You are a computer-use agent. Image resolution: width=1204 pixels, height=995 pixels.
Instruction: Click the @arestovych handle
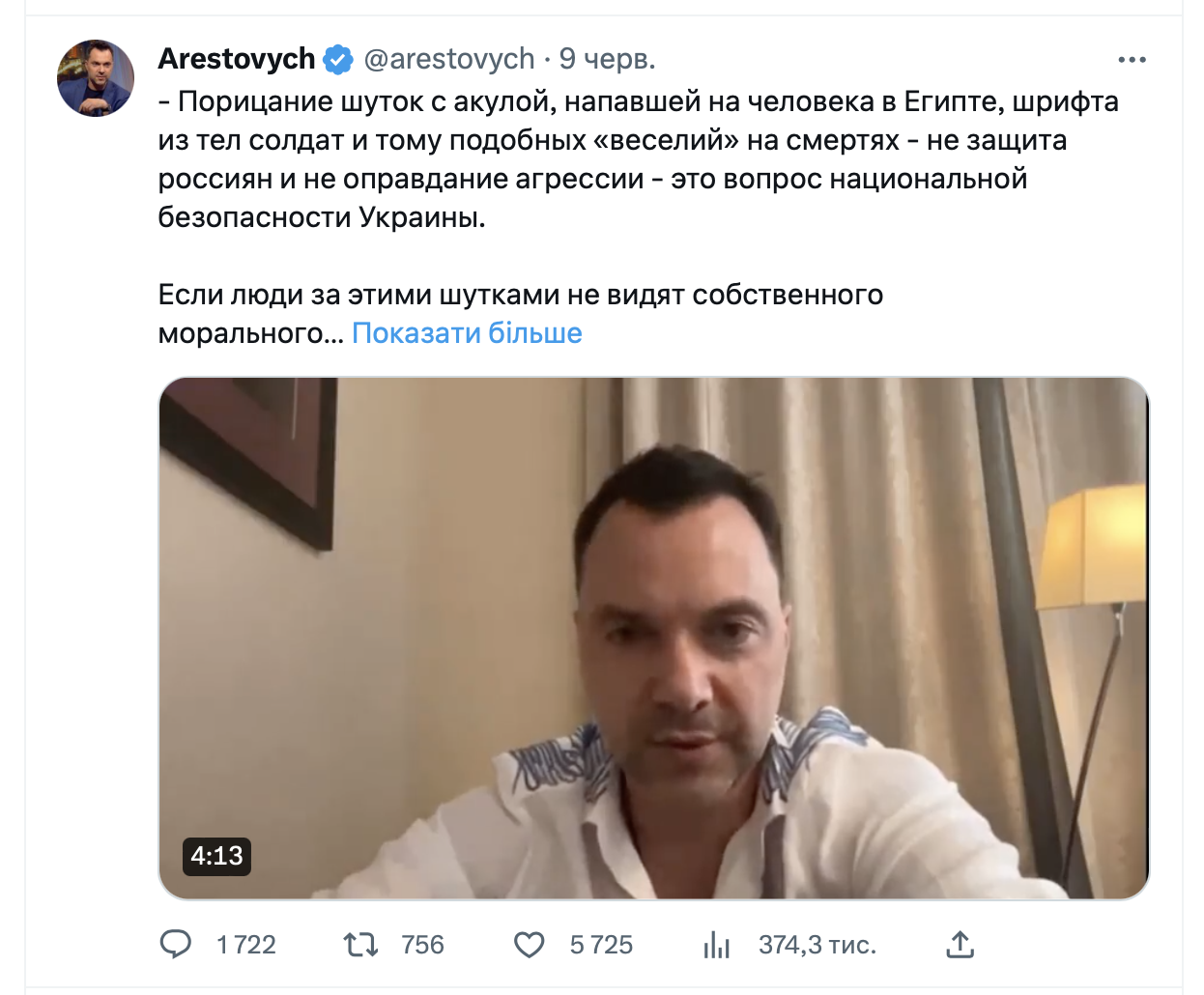click(x=449, y=59)
